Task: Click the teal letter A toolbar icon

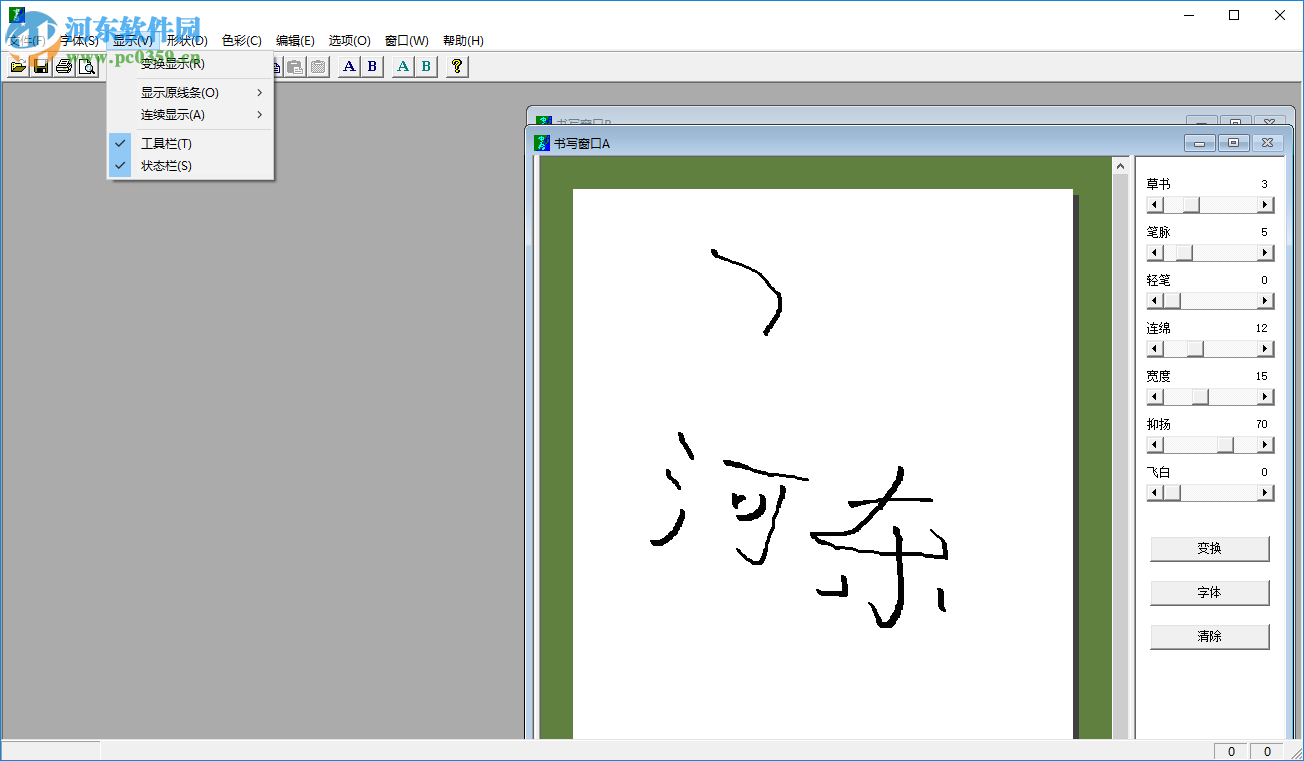Action: pos(401,66)
